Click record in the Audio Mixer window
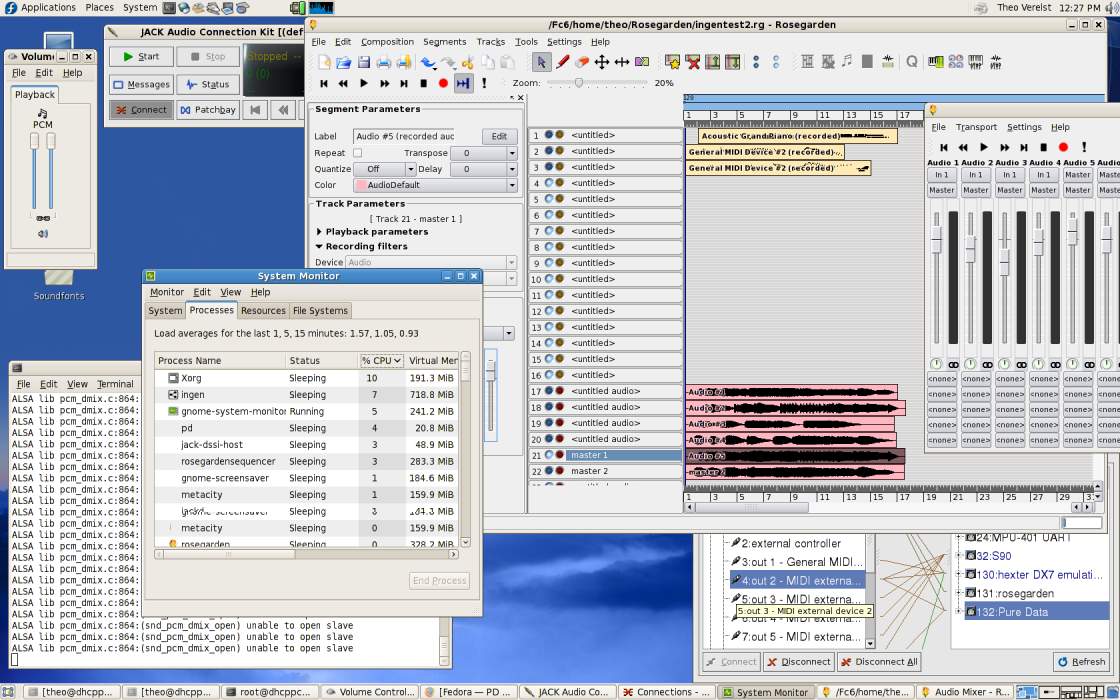The width and height of the screenshot is (1120, 700). (x=1063, y=147)
